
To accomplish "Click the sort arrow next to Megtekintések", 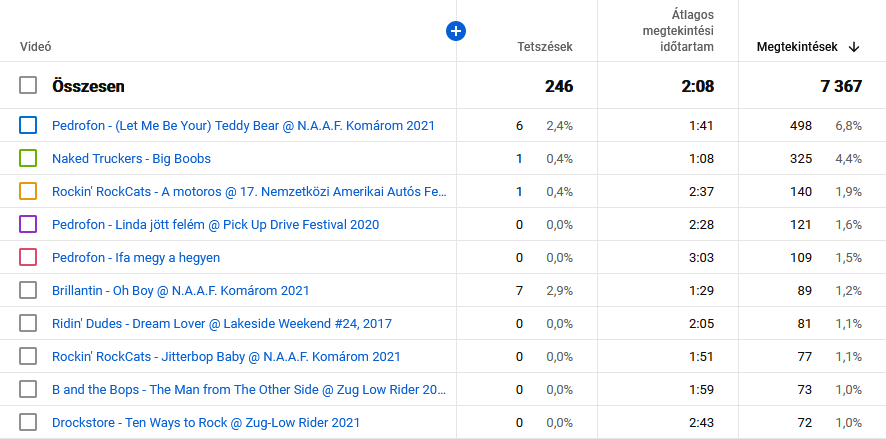I will pos(854,47).
